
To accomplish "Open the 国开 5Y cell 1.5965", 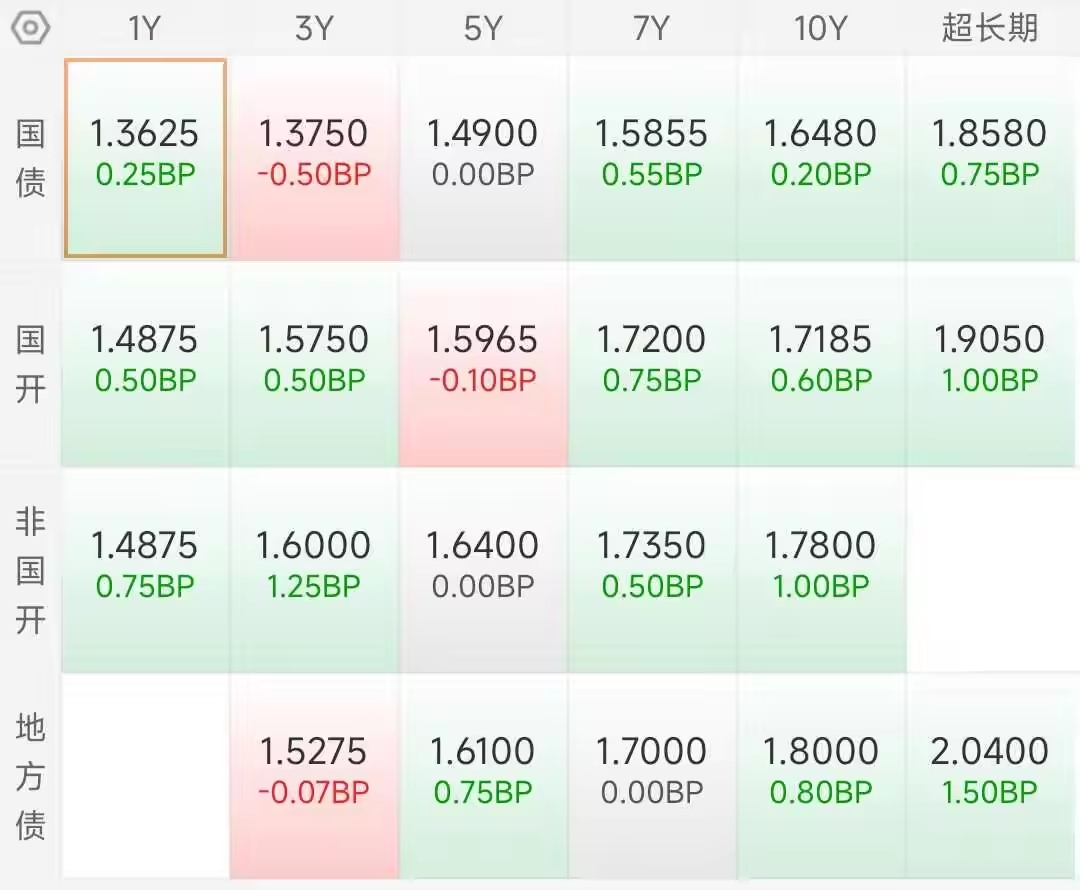I will click(483, 364).
